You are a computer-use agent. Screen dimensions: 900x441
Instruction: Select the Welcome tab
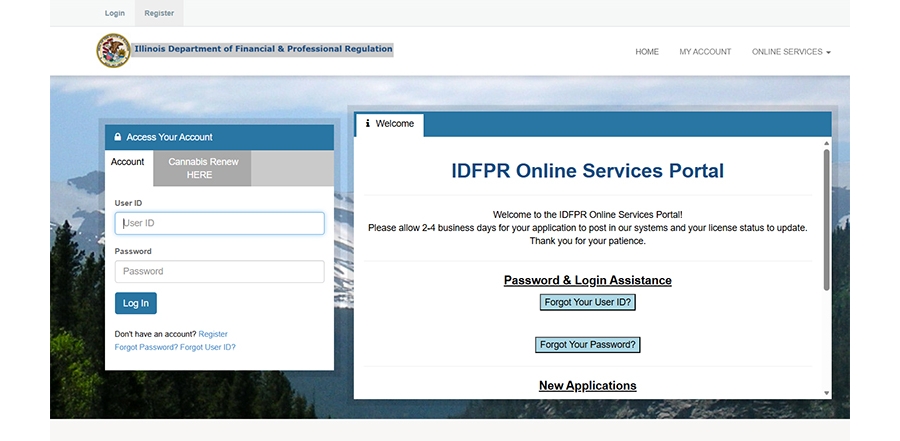pyautogui.click(x=390, y=124)
